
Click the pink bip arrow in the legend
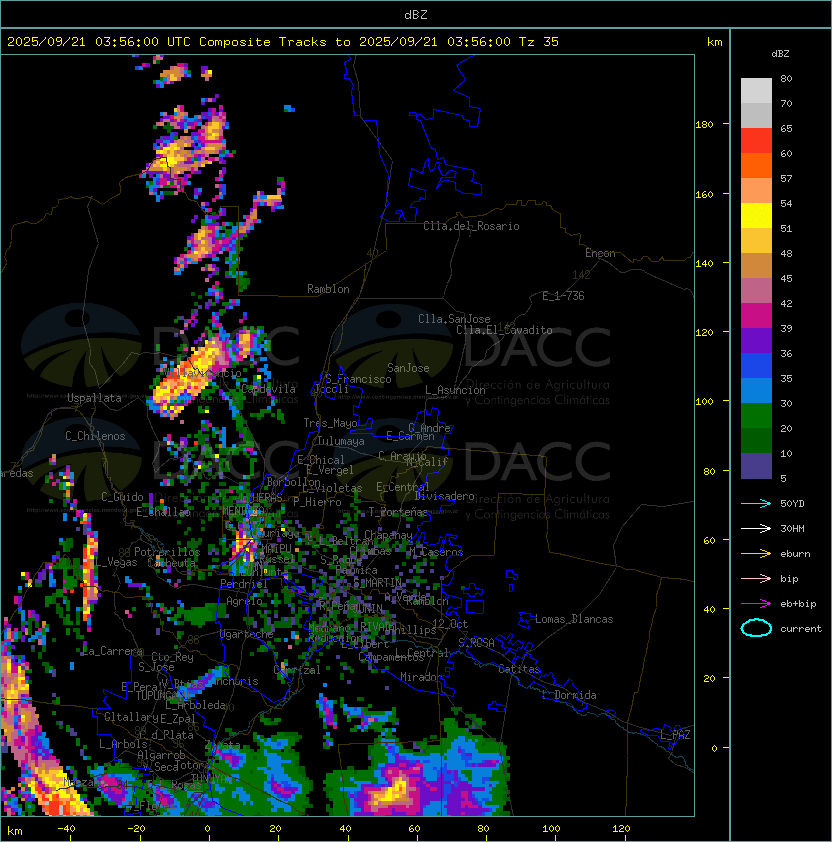(x=756, y=578)
